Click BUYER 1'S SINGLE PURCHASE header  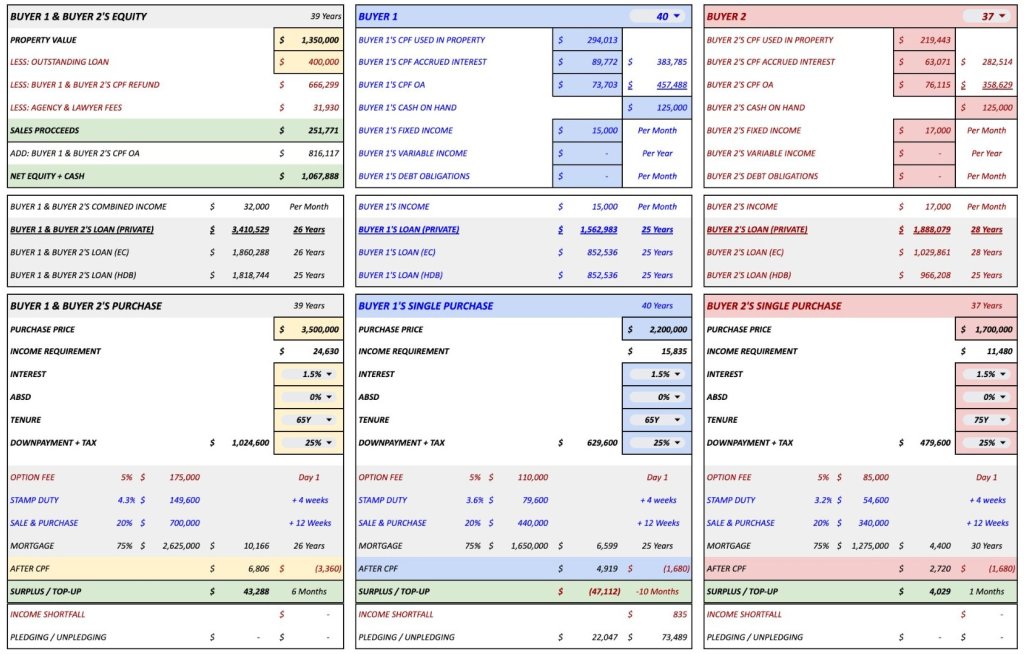(x=426, y=306)
